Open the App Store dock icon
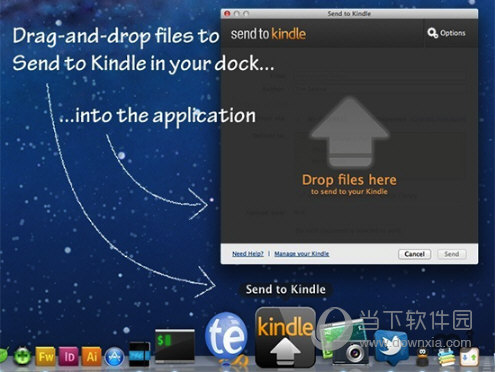496x372 pixels. click(x=114, y=357)
